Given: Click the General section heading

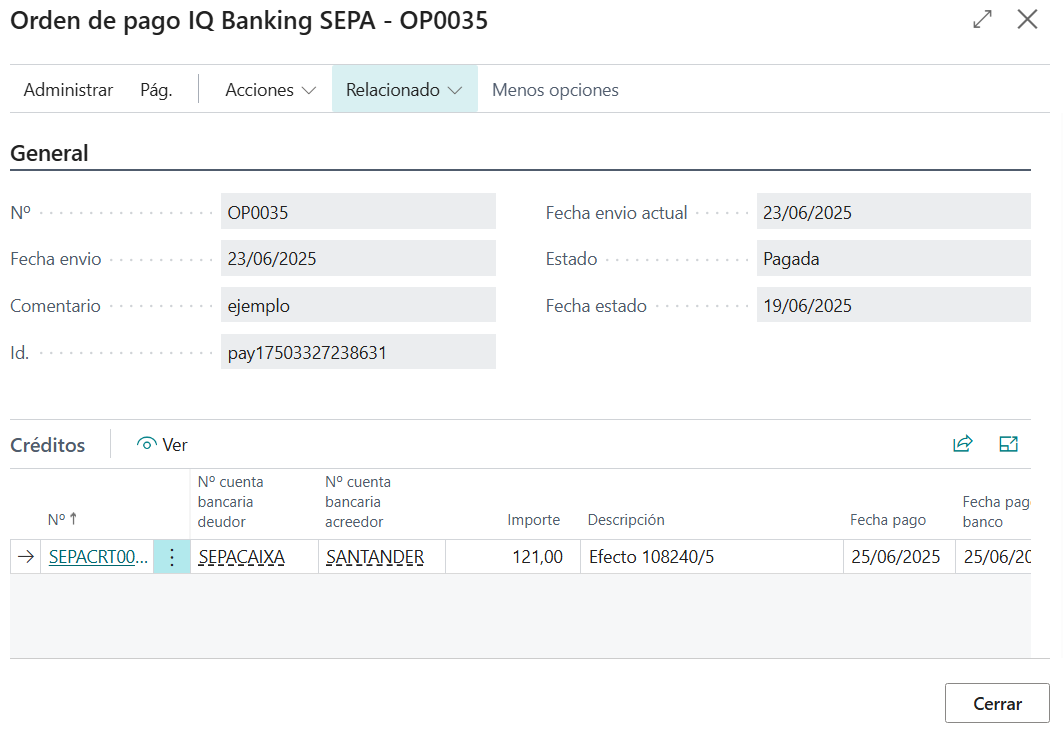Looking at the screenshot, I should (49, 154).
